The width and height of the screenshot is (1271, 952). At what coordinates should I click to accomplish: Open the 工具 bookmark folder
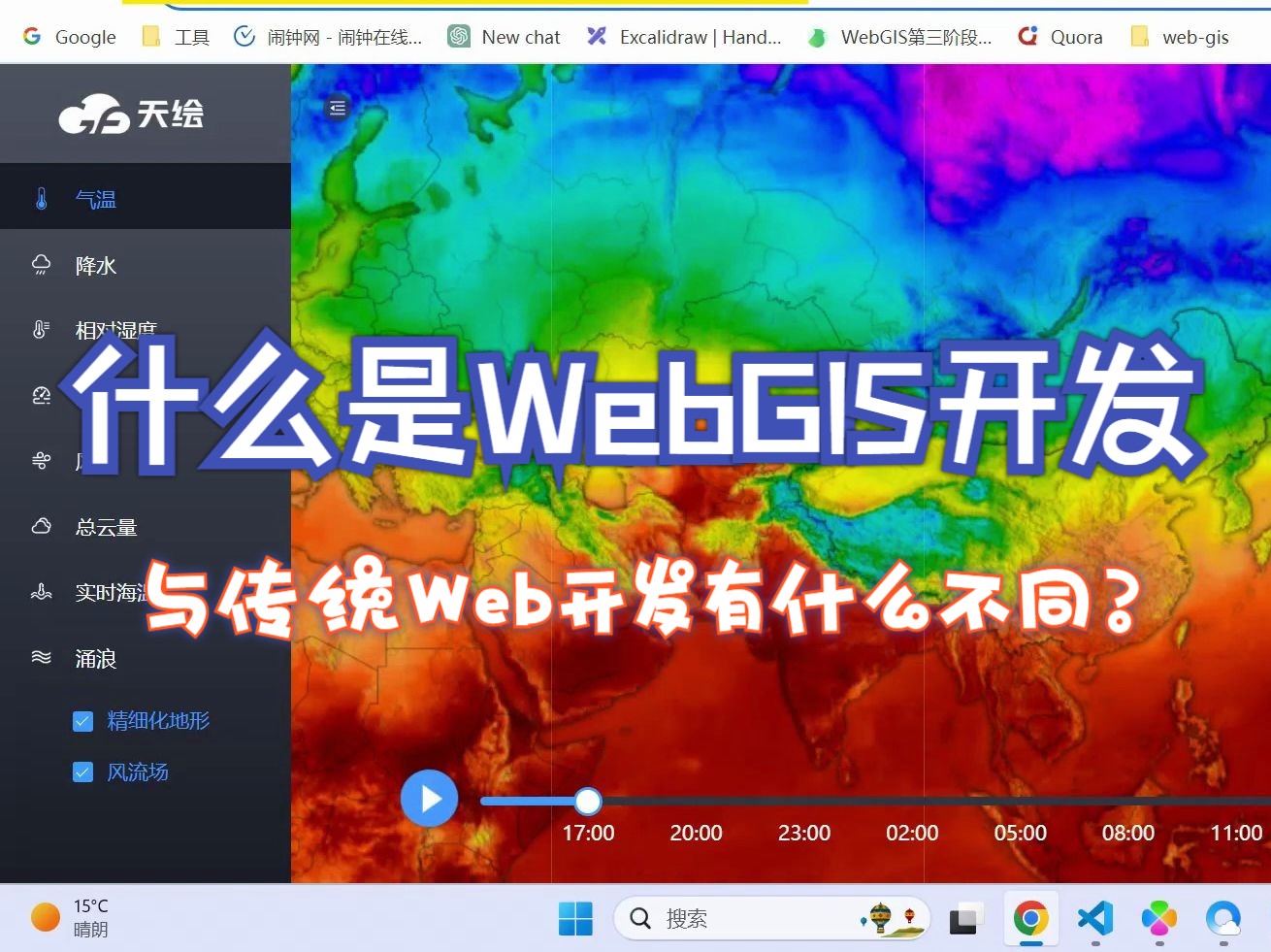point(176,37)
